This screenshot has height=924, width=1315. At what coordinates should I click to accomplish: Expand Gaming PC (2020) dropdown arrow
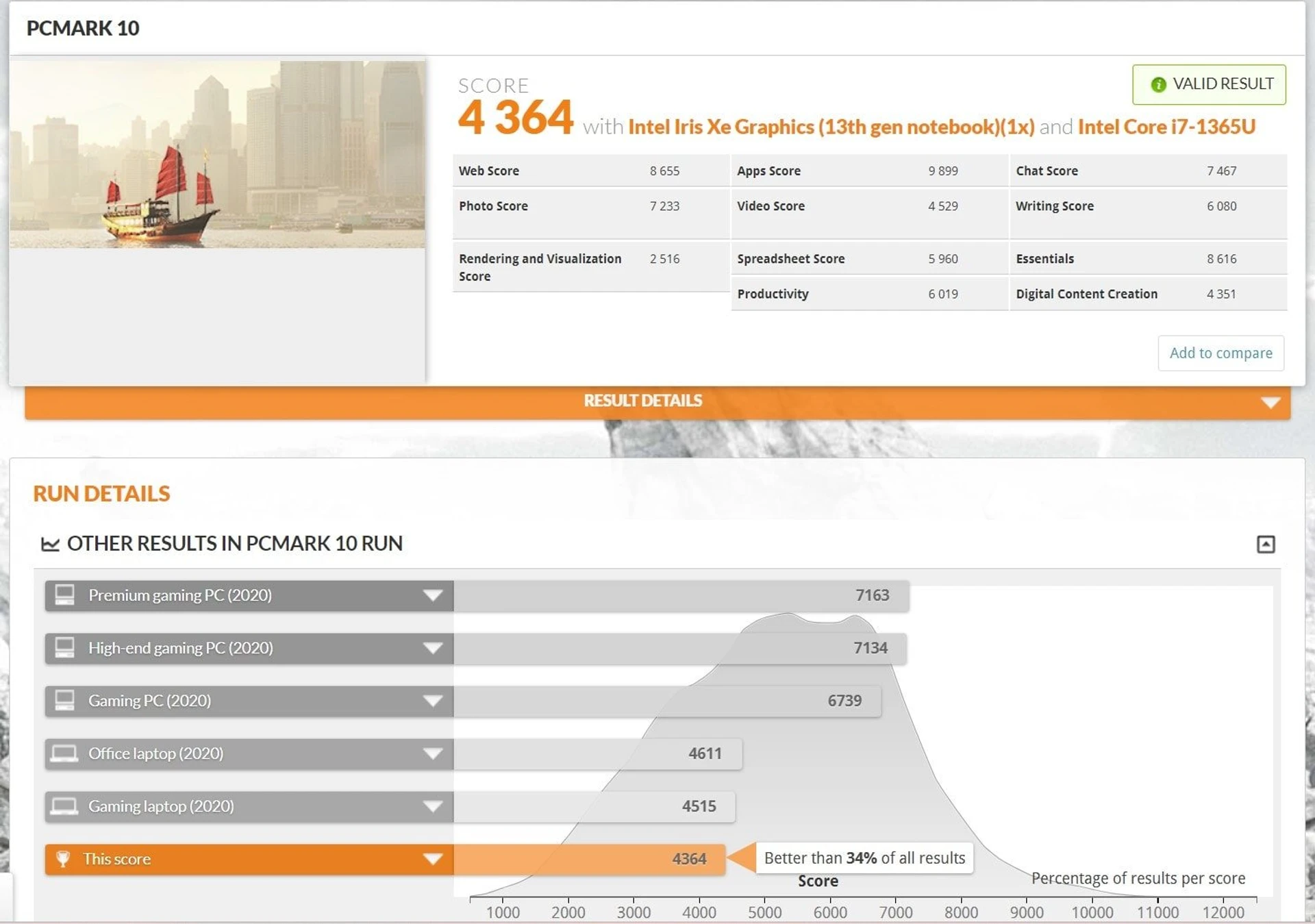point(432,701)
